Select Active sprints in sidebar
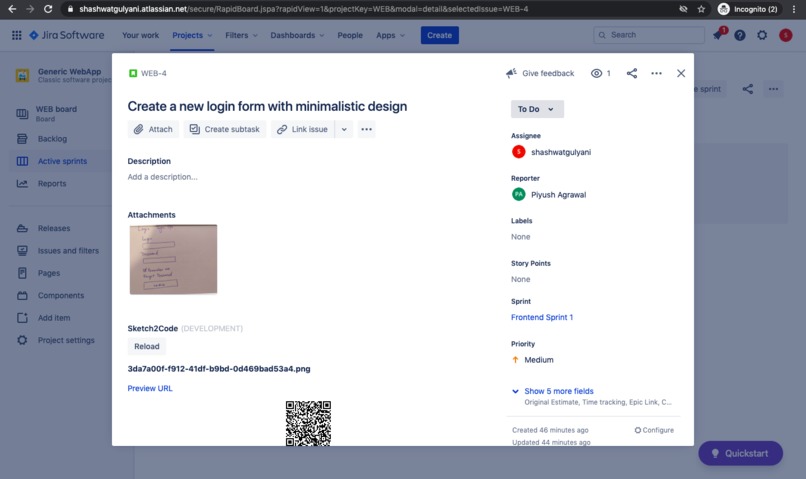This screenshot has width=806, height=479. point(62,161)
